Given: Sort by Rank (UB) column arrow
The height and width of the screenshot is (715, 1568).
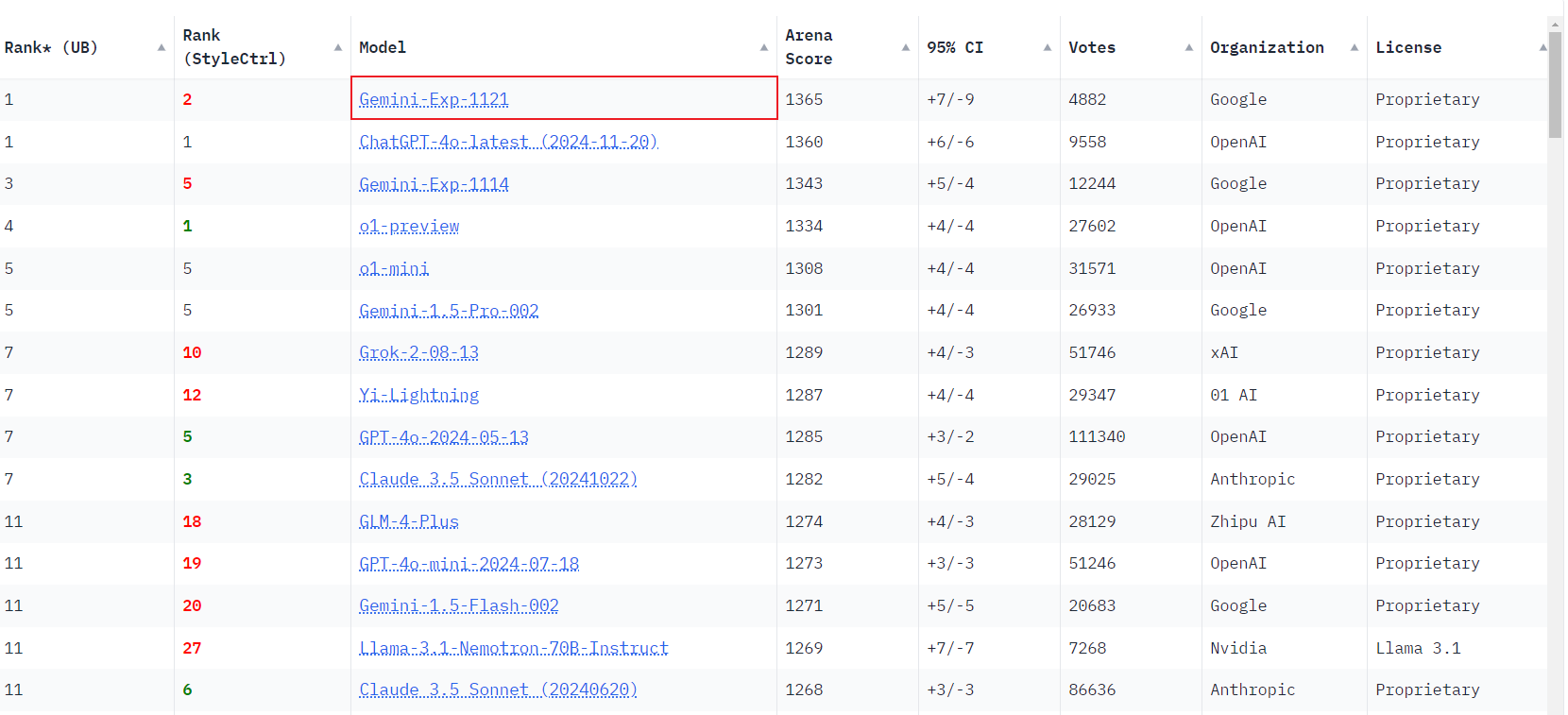Looking at the screenshot, I should (x=162, y=47).
